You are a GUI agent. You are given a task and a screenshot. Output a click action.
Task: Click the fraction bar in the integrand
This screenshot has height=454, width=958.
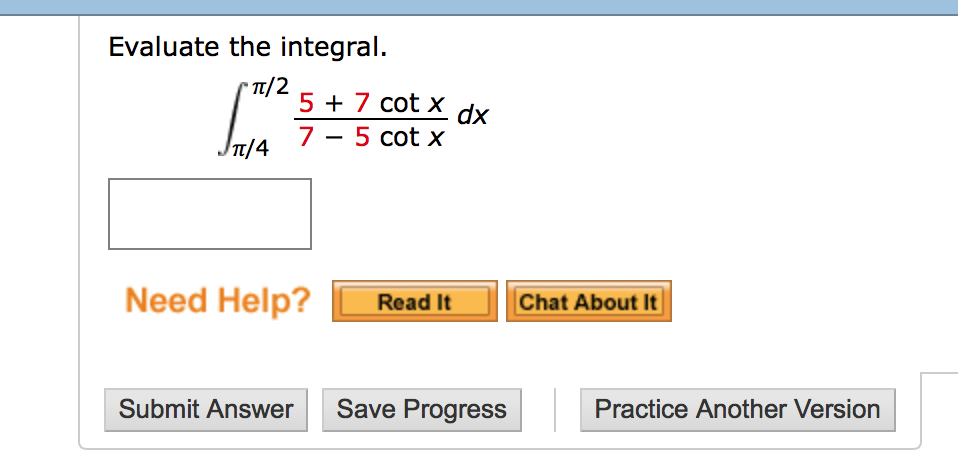pos(370,120)
